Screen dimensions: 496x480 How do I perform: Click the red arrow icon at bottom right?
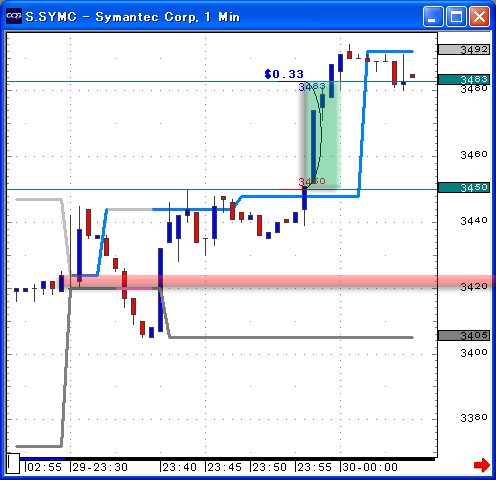pyautogui.click(x=481, y=465)
